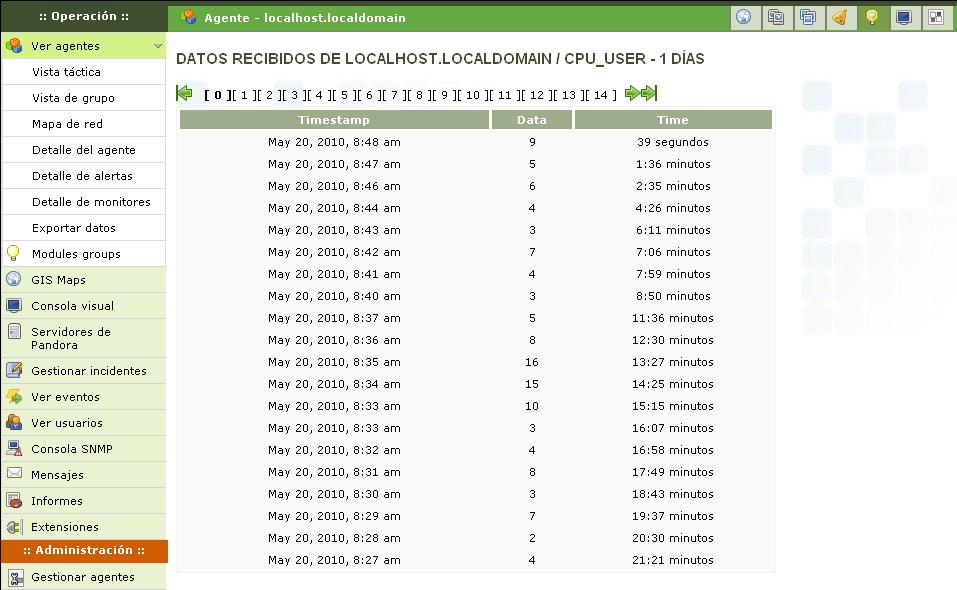Go to the next page with green arrow
Viewport: 957px width, 590px height.
632,94
